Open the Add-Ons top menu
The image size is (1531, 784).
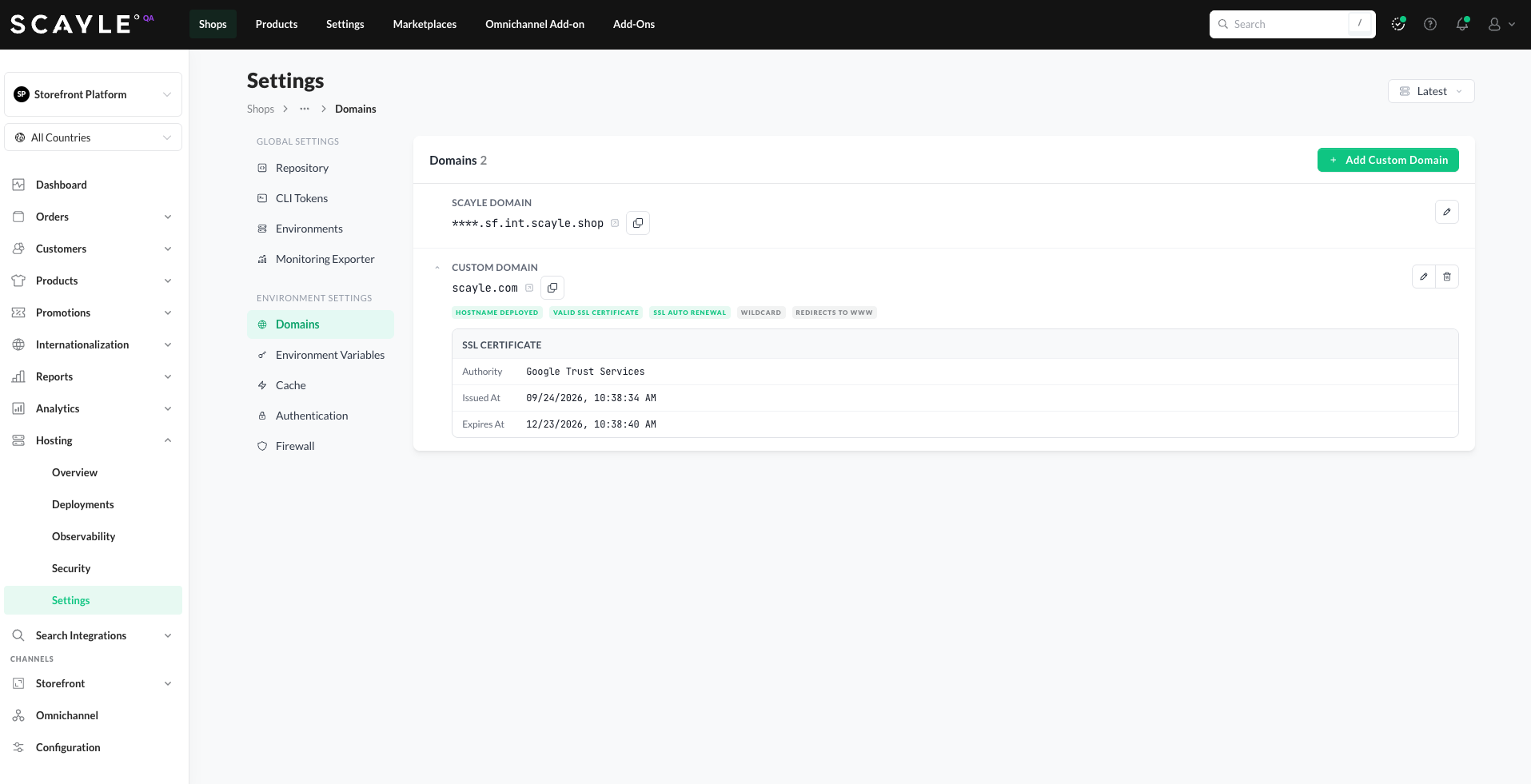[634, 24]
